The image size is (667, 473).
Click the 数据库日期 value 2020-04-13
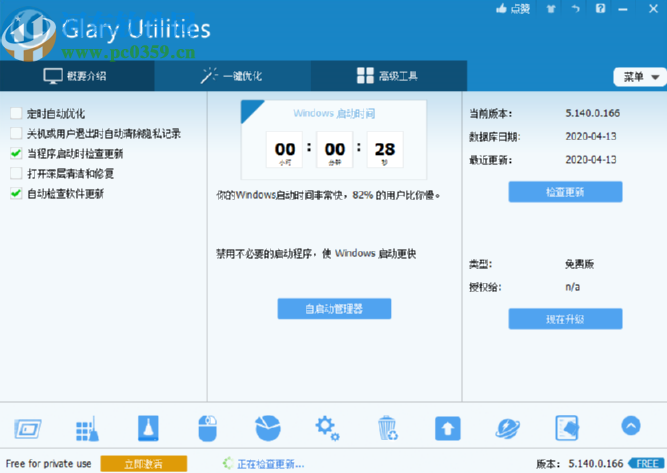(591, 136)
